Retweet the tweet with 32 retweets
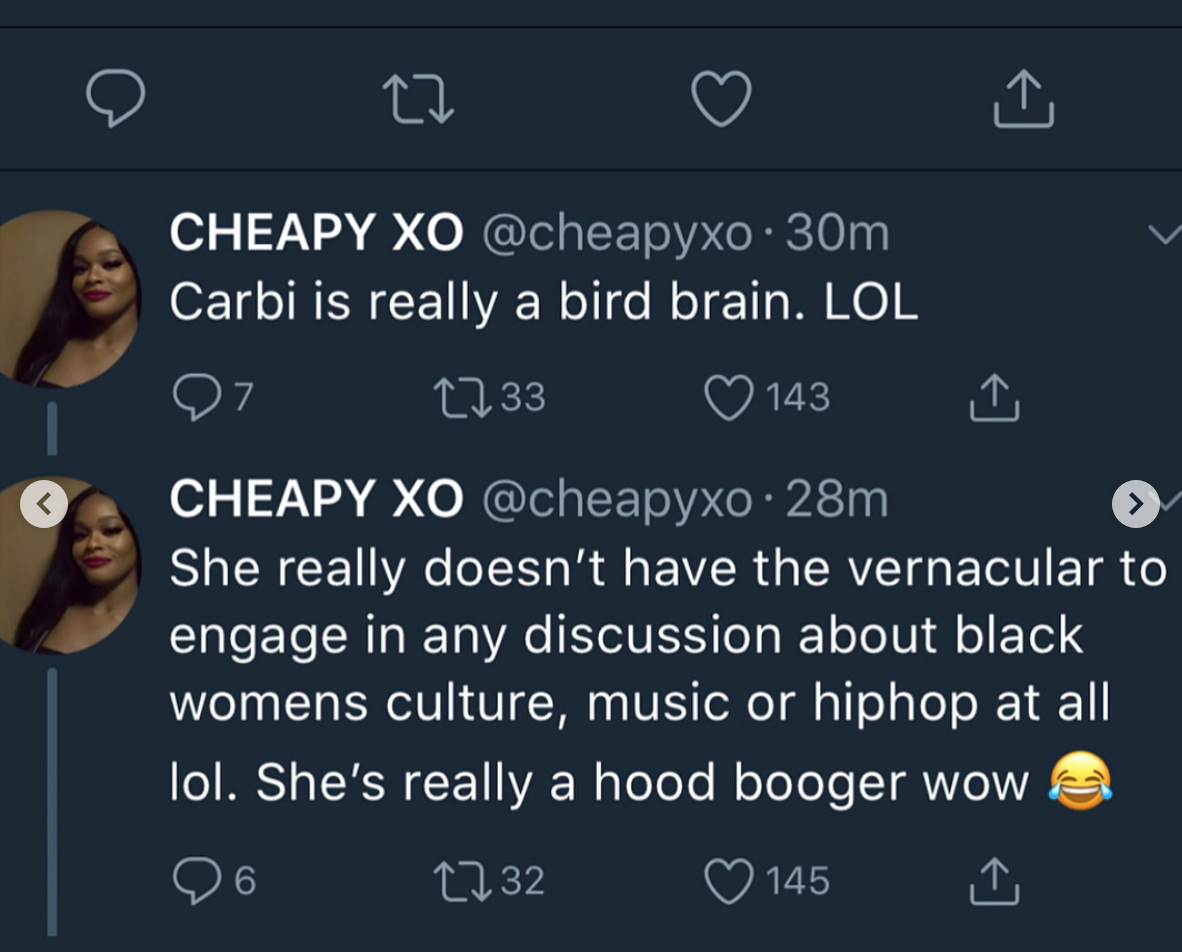 click(461, 880)
